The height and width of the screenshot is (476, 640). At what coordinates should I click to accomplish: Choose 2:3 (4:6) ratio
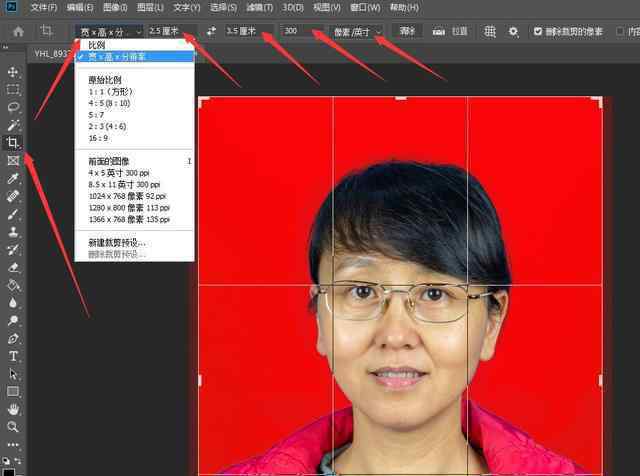134,127
